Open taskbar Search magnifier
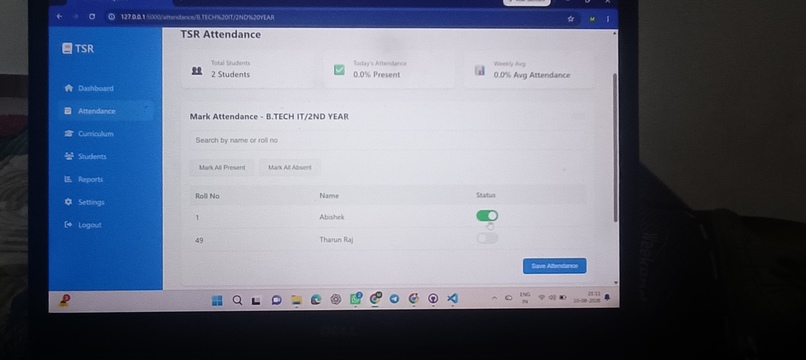This screenshot has height=360, width=806. pos(237,300)
